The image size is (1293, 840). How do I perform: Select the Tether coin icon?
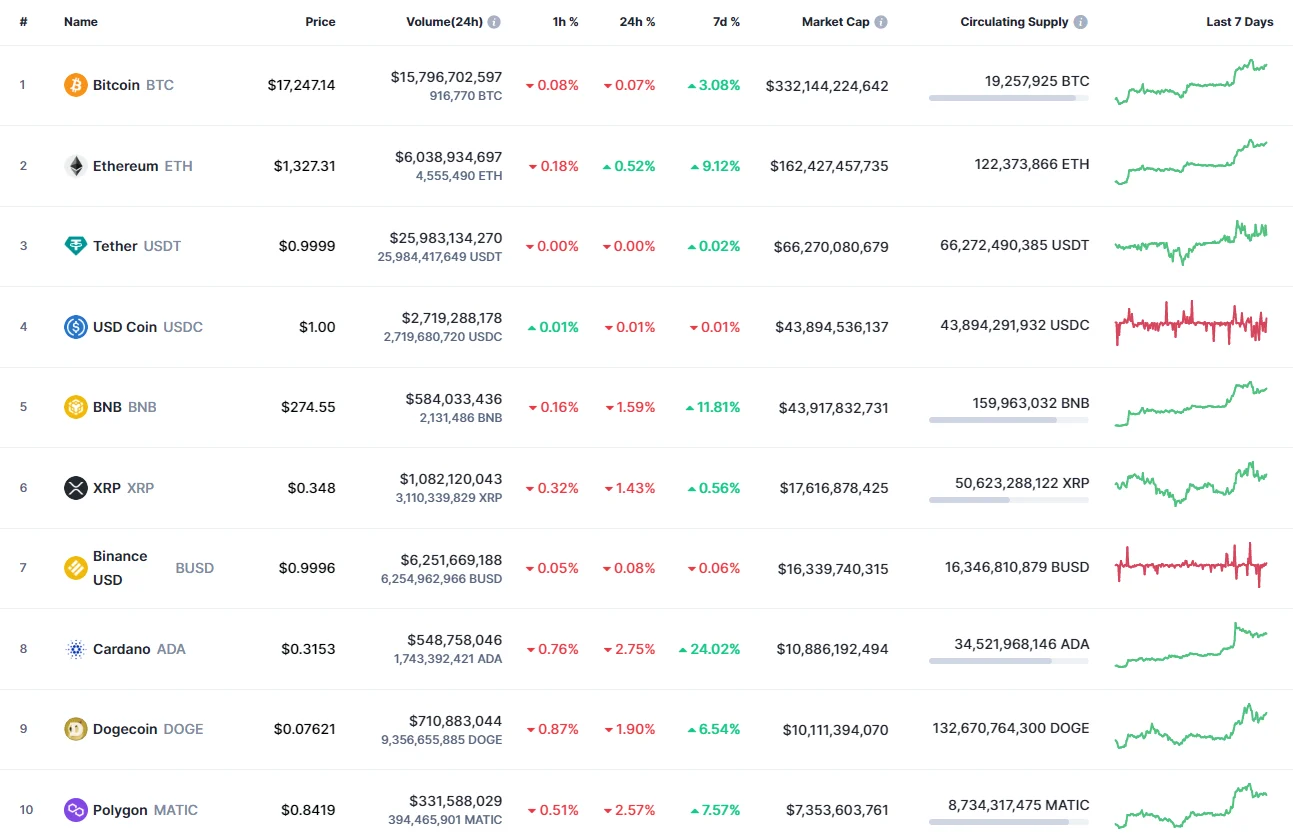[76, 246]
